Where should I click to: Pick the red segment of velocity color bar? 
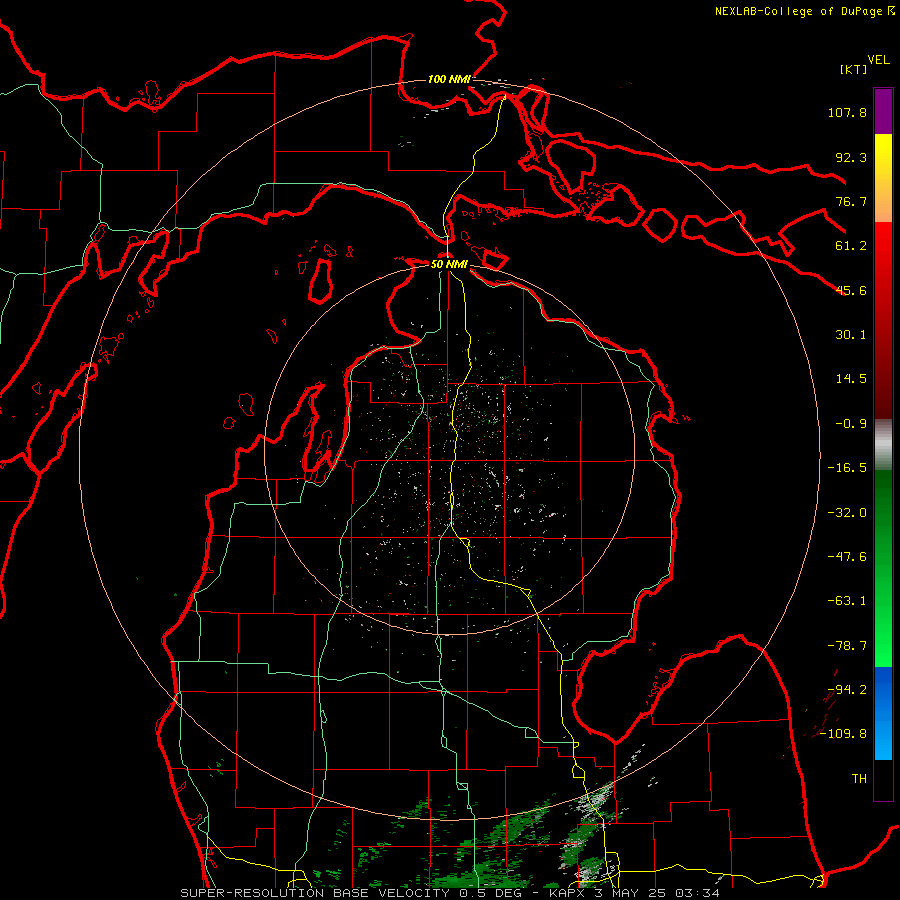tap(883, 320)
